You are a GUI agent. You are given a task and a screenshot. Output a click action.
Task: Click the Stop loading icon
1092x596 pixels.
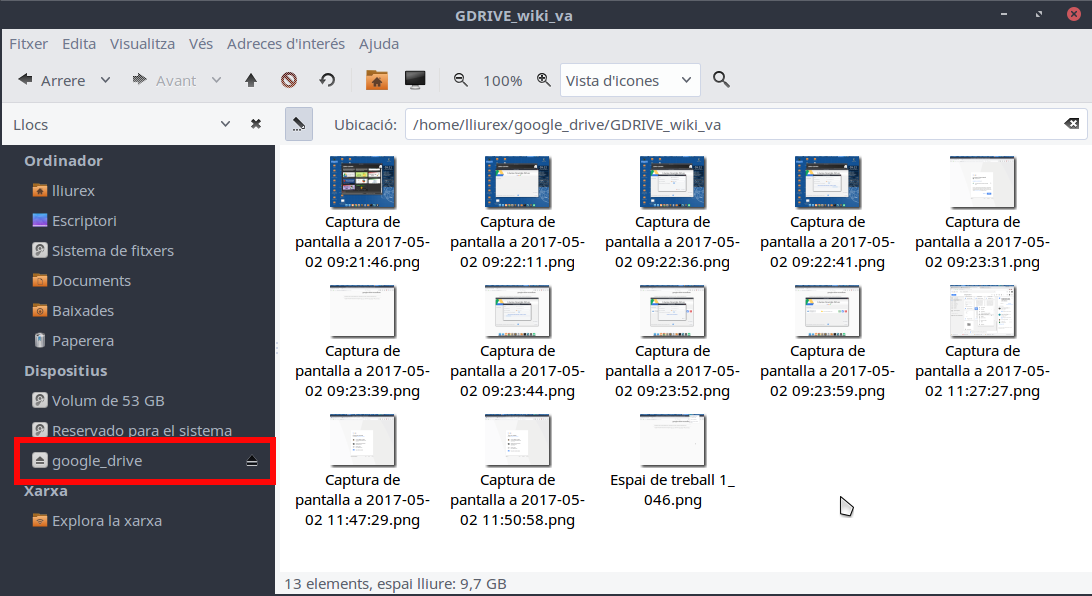click(x=289, y=80)
